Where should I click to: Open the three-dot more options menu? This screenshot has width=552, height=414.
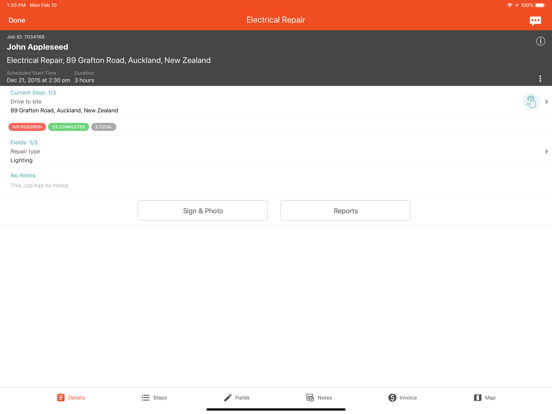540,79
